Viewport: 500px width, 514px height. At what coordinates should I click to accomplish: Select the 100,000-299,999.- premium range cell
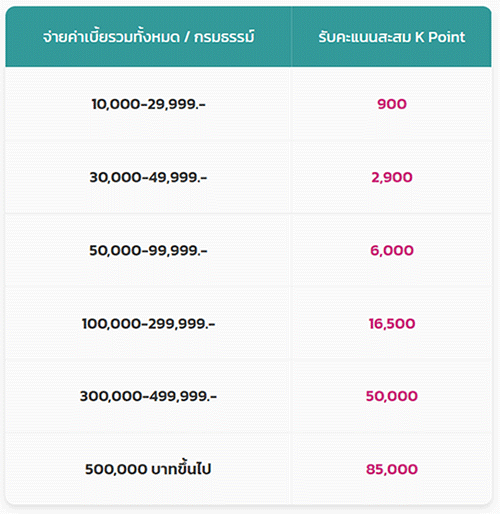[x=148, y=323]
